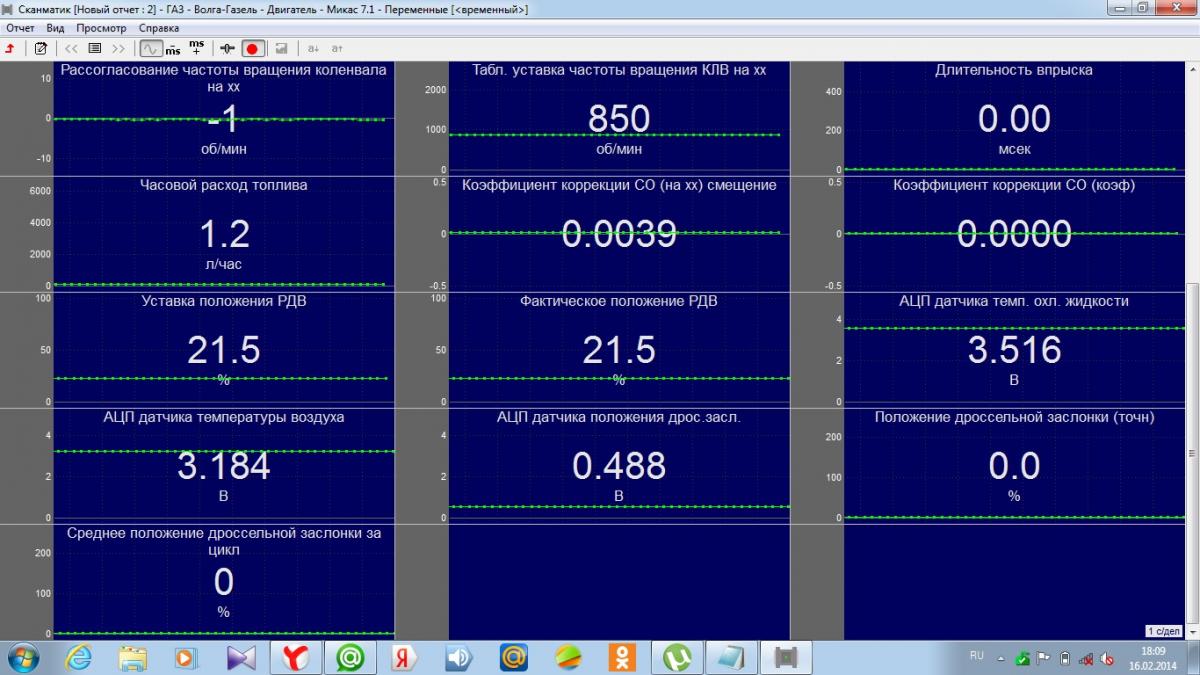Click the value 3.184

point(224,466)
